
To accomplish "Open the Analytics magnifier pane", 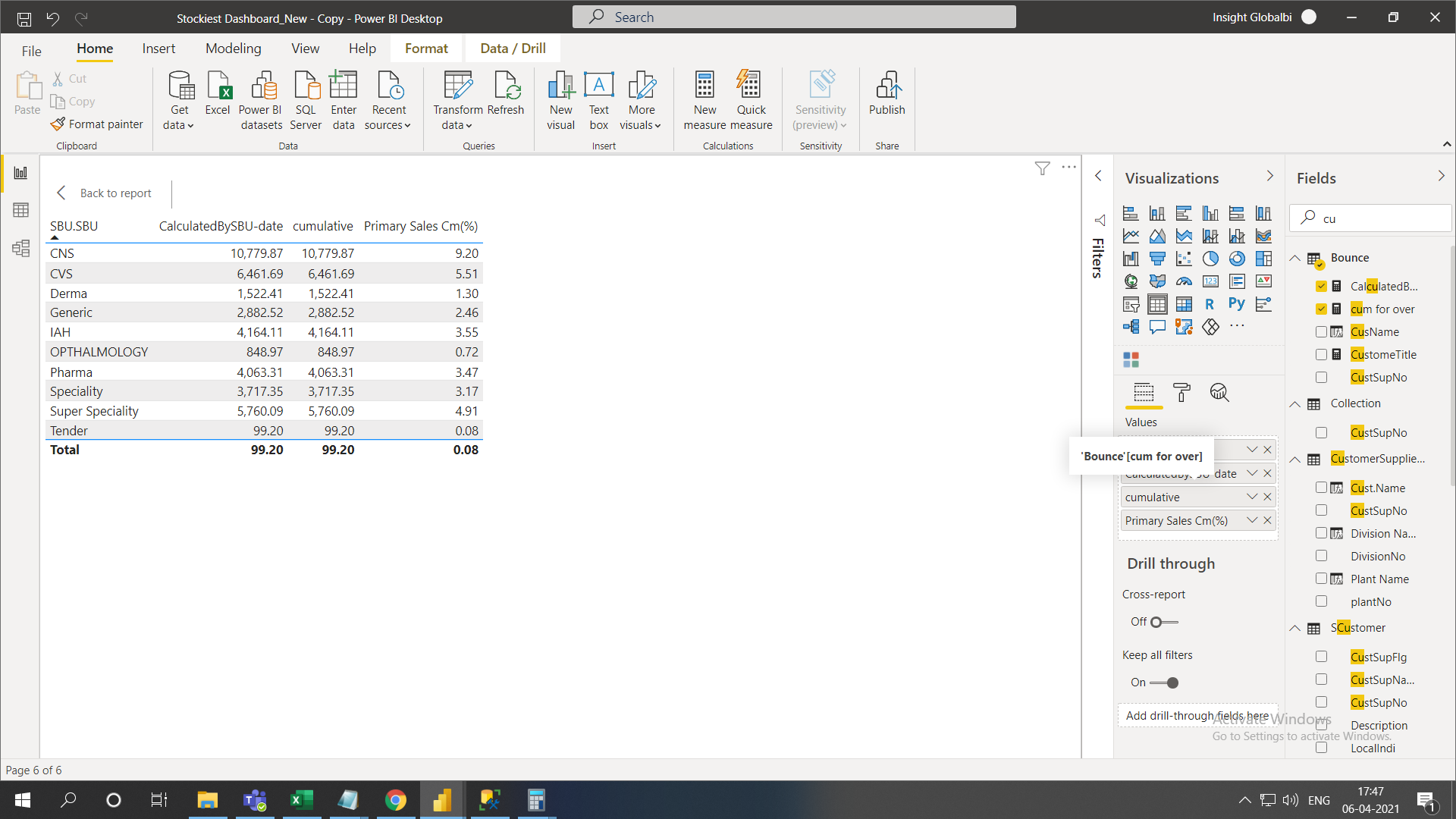I will 1219,392.
